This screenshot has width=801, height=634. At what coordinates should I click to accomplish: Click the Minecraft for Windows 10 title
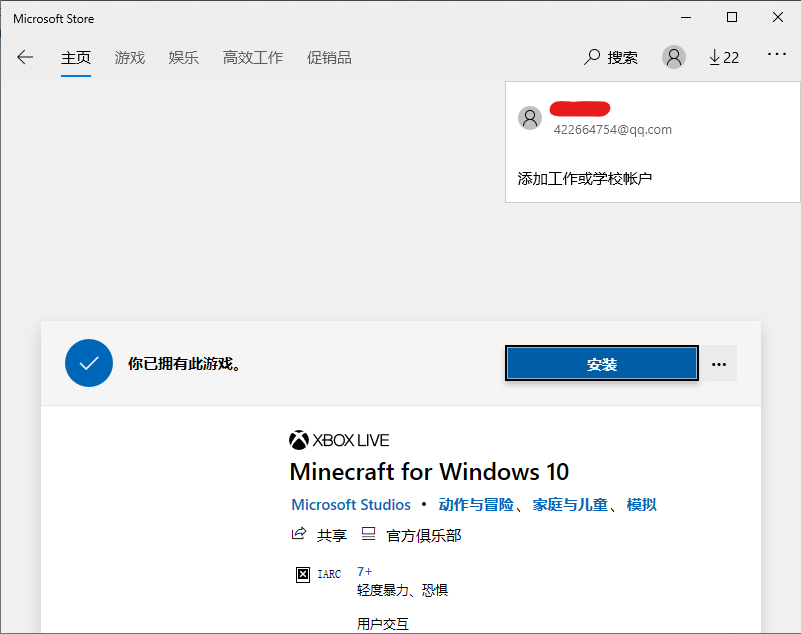429,472
